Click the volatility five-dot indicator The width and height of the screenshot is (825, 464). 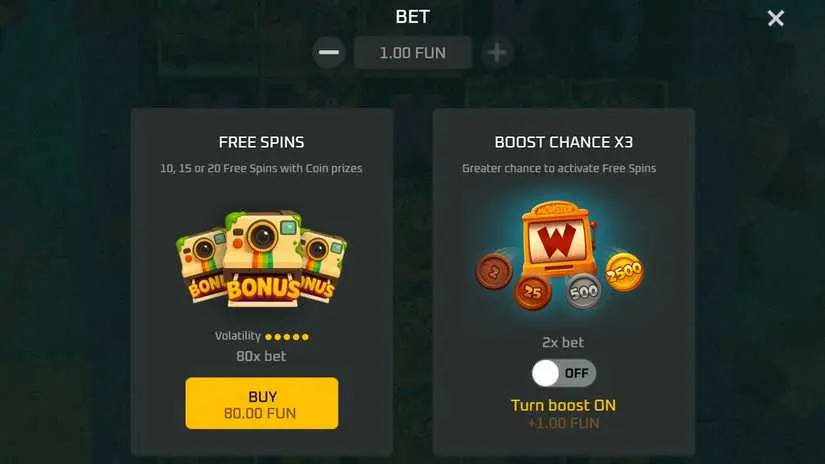(x=287, y=337)
